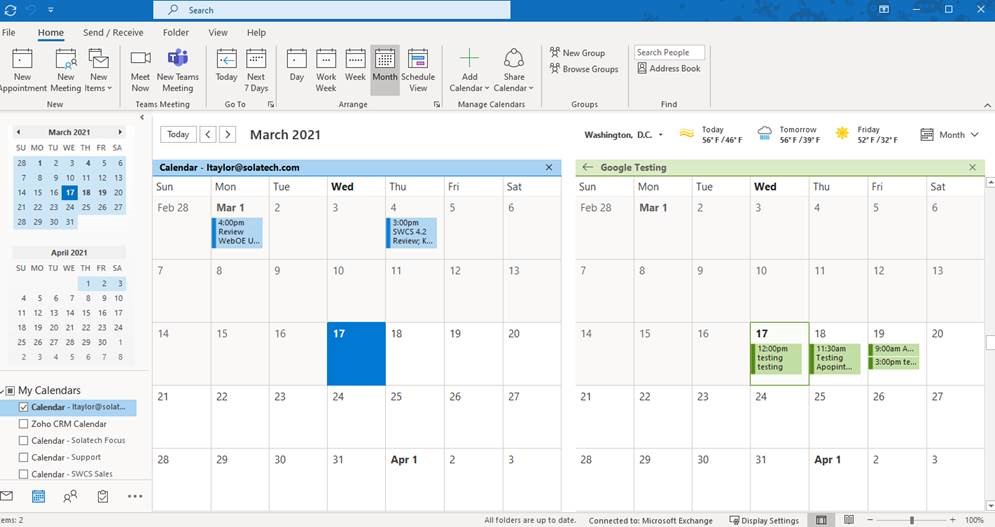Check Calendar - SWCS Sales

point(23,474)
